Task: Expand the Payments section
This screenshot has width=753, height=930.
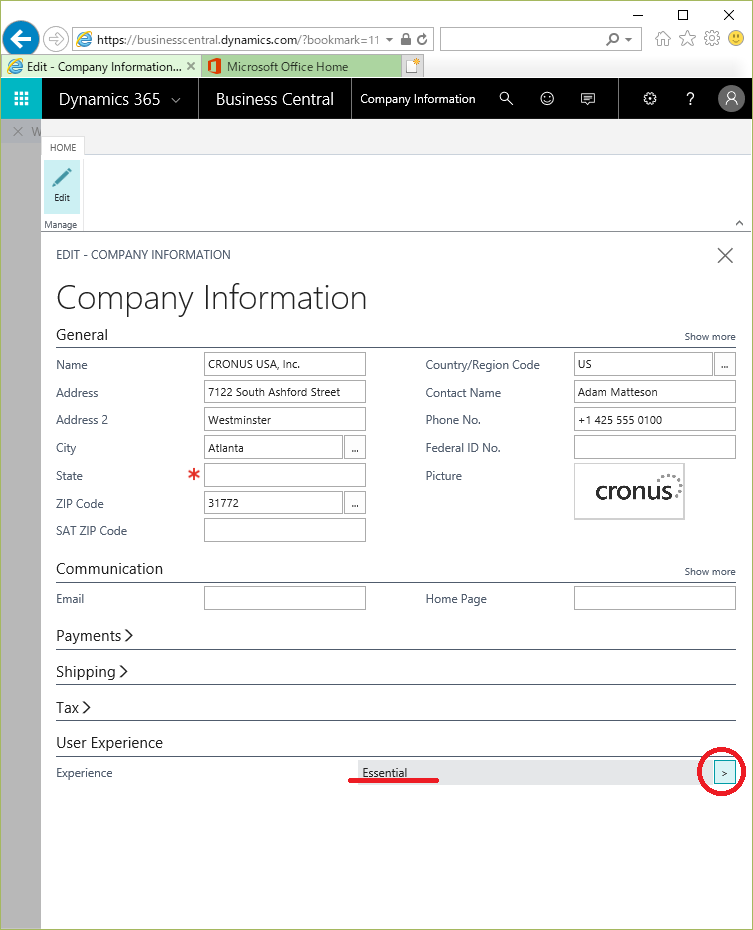Action: [95, 636]
